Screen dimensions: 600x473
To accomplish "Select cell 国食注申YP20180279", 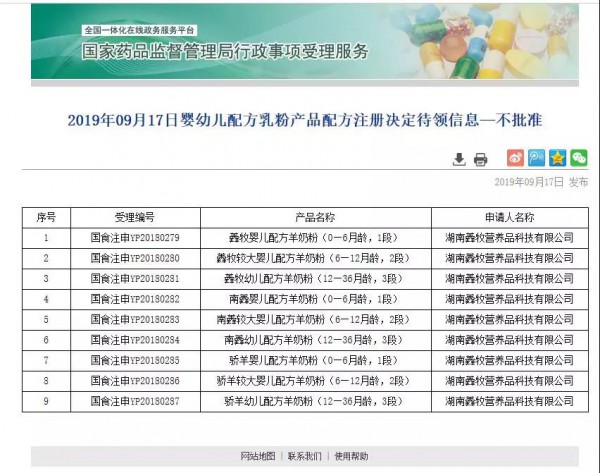I will 135,238.
